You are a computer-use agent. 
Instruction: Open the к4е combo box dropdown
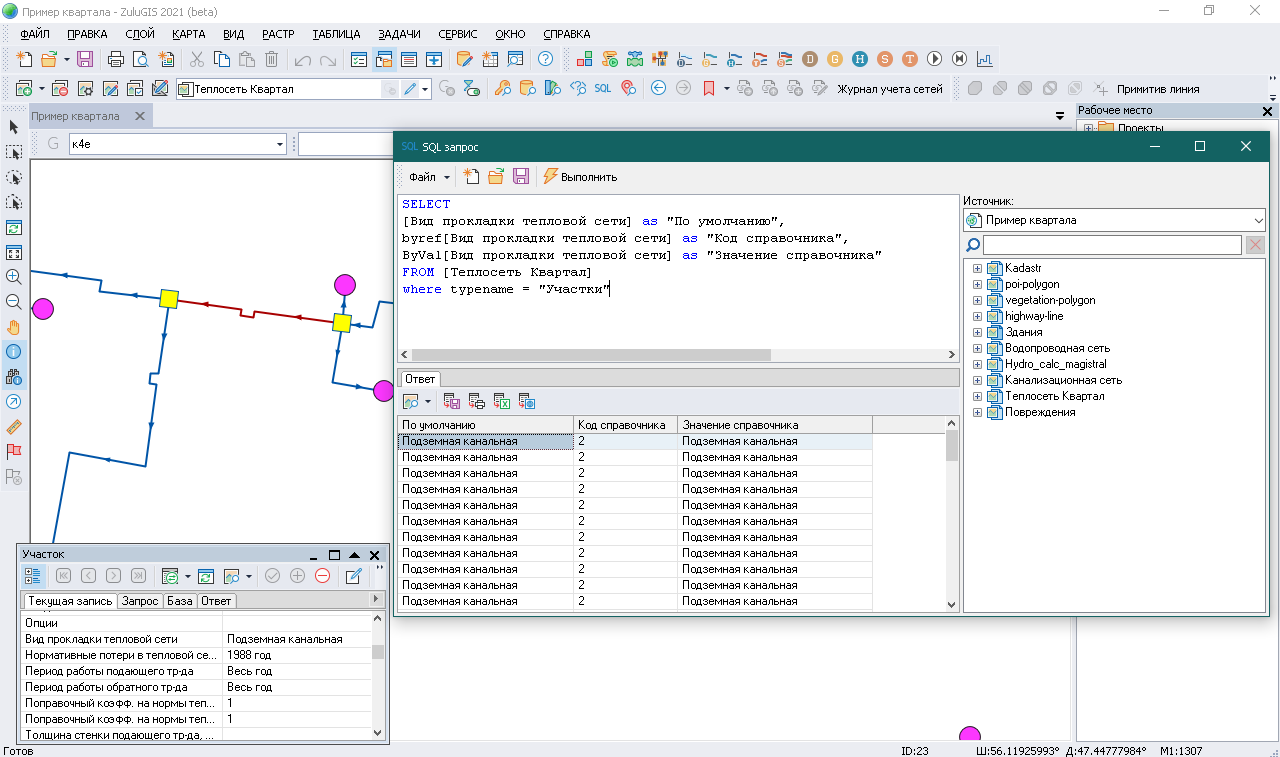(280, 145)
